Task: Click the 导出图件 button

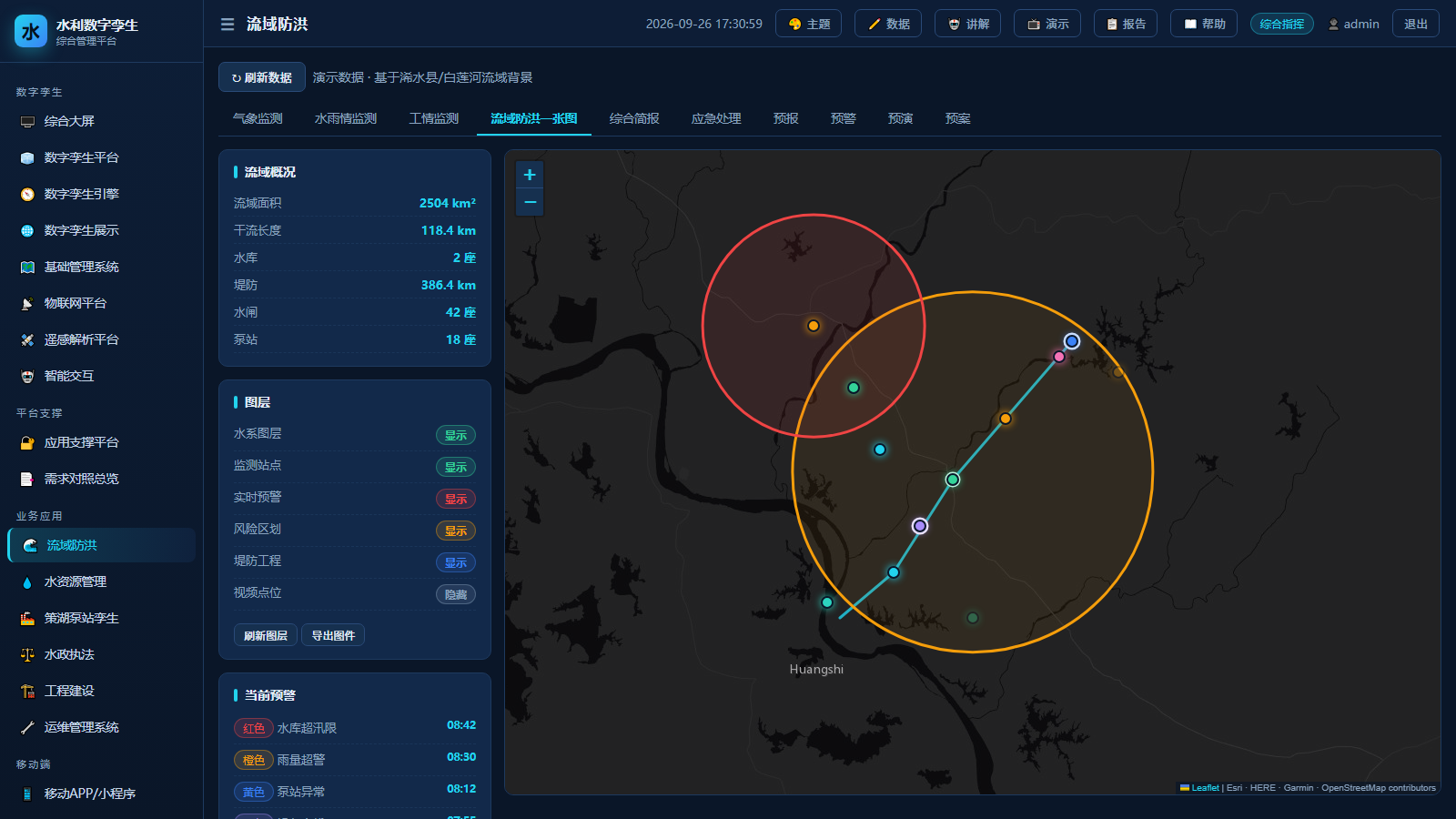Action: [x=333, y=635]
